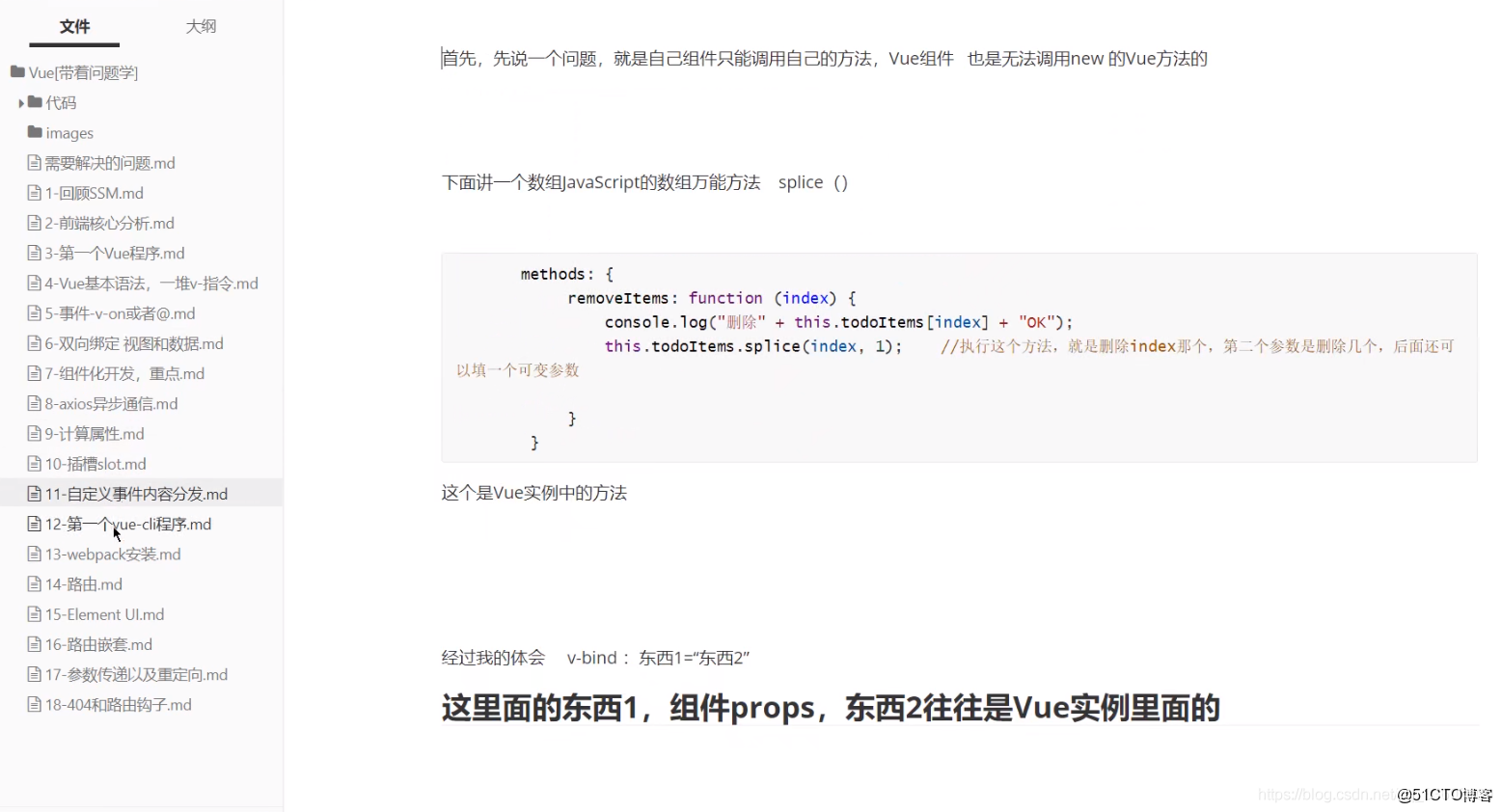Viewport: 1502px width, 812px height.
Task: Expand the 代码 folder arrow
Action: 21,103
